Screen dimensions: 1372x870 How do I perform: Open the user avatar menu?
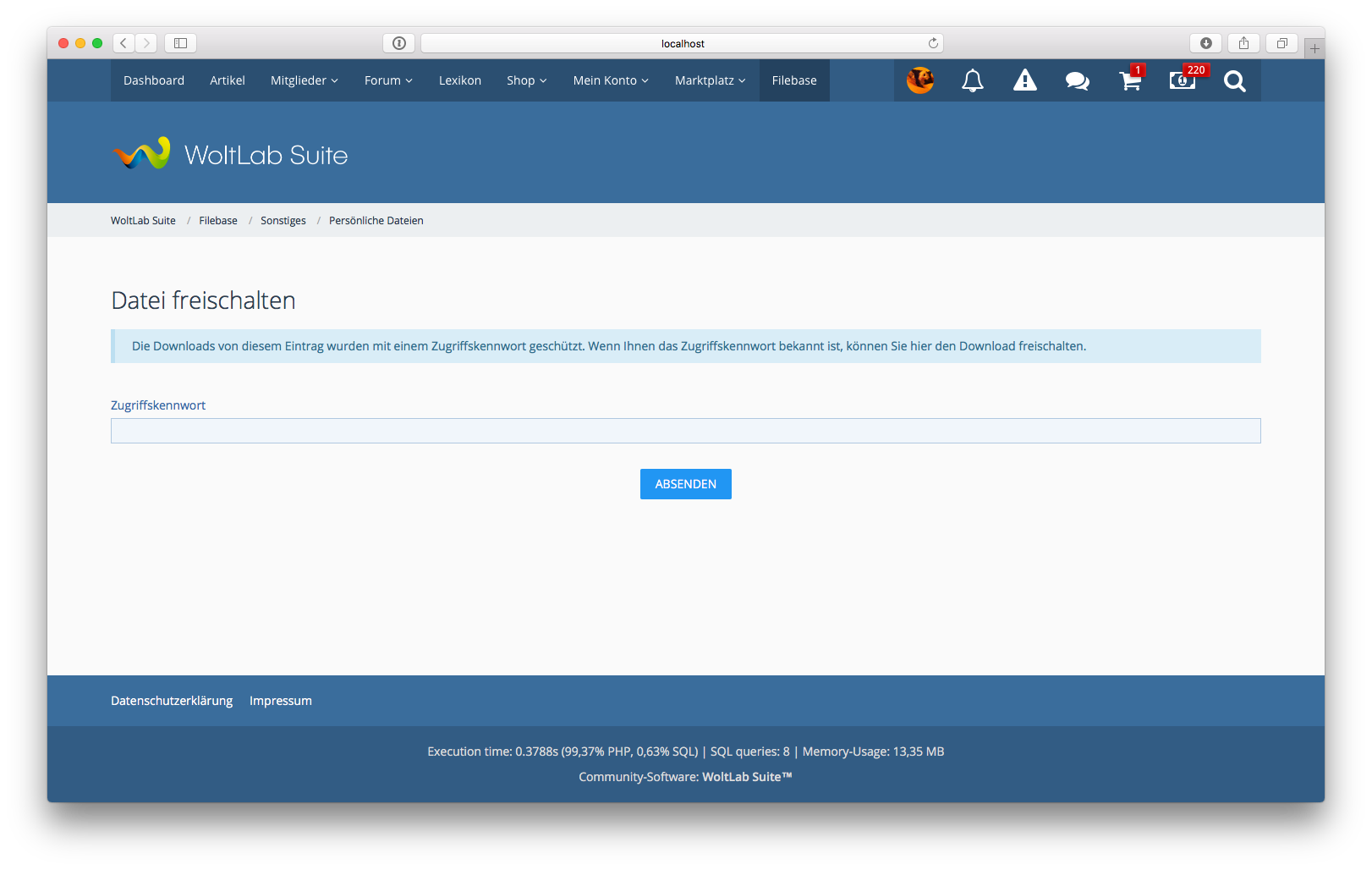click(919, 80)
